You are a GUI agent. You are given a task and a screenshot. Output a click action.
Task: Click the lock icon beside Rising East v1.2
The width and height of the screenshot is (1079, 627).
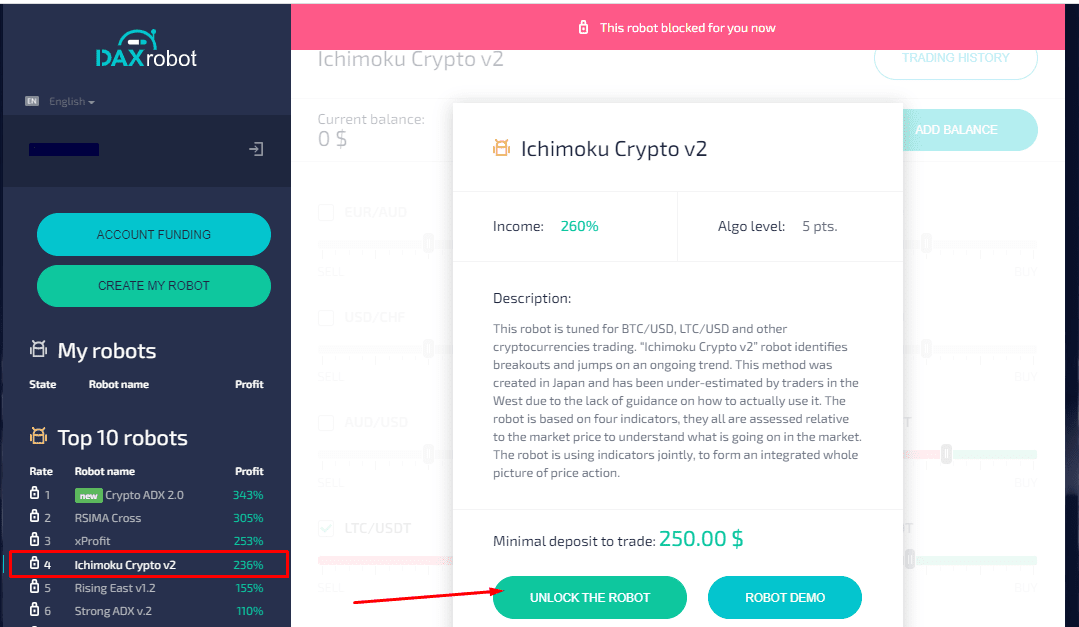pos(34,586)
